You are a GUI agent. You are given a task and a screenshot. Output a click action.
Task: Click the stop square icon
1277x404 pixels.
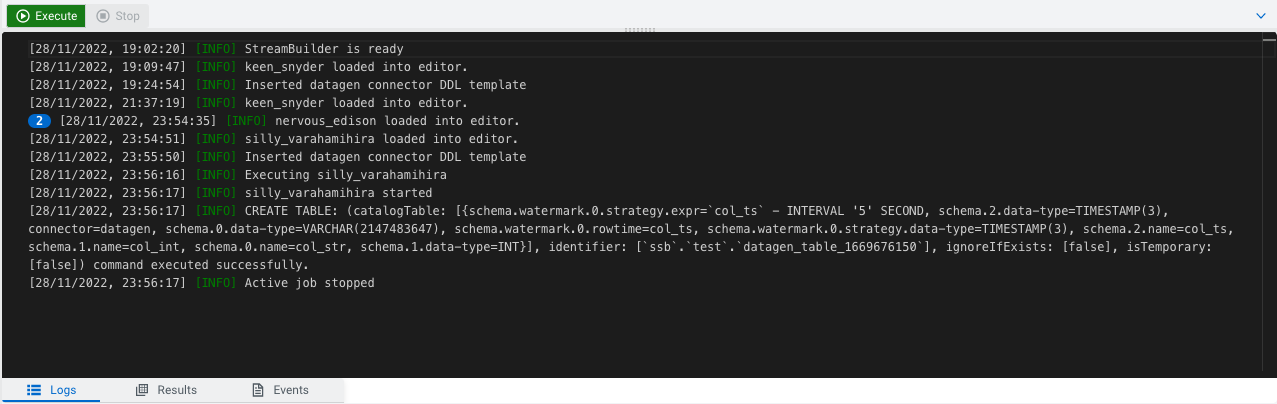(102, 16)
